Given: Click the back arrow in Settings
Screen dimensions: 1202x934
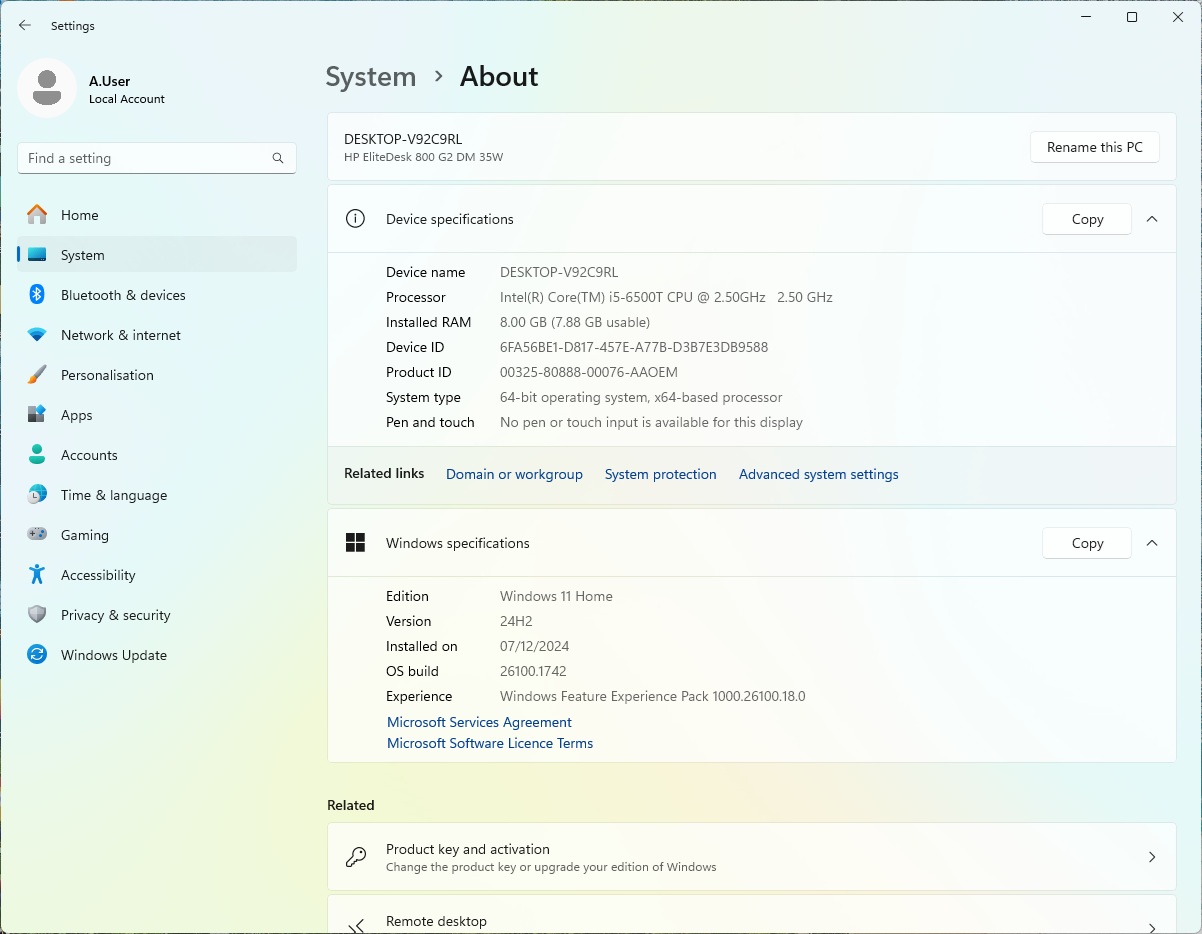Looking at the screenshot, I should tap(25, 26).
